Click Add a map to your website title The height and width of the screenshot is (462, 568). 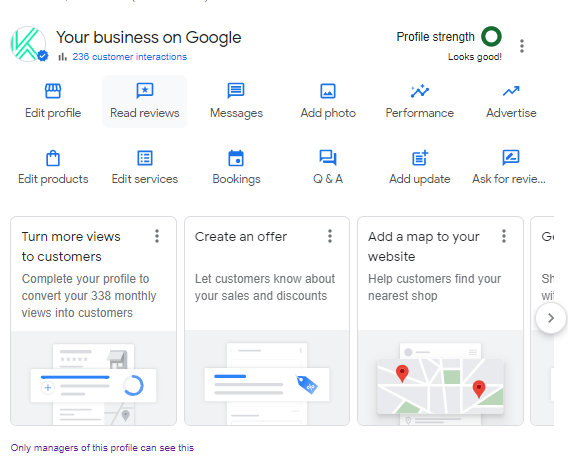[423, 246]
